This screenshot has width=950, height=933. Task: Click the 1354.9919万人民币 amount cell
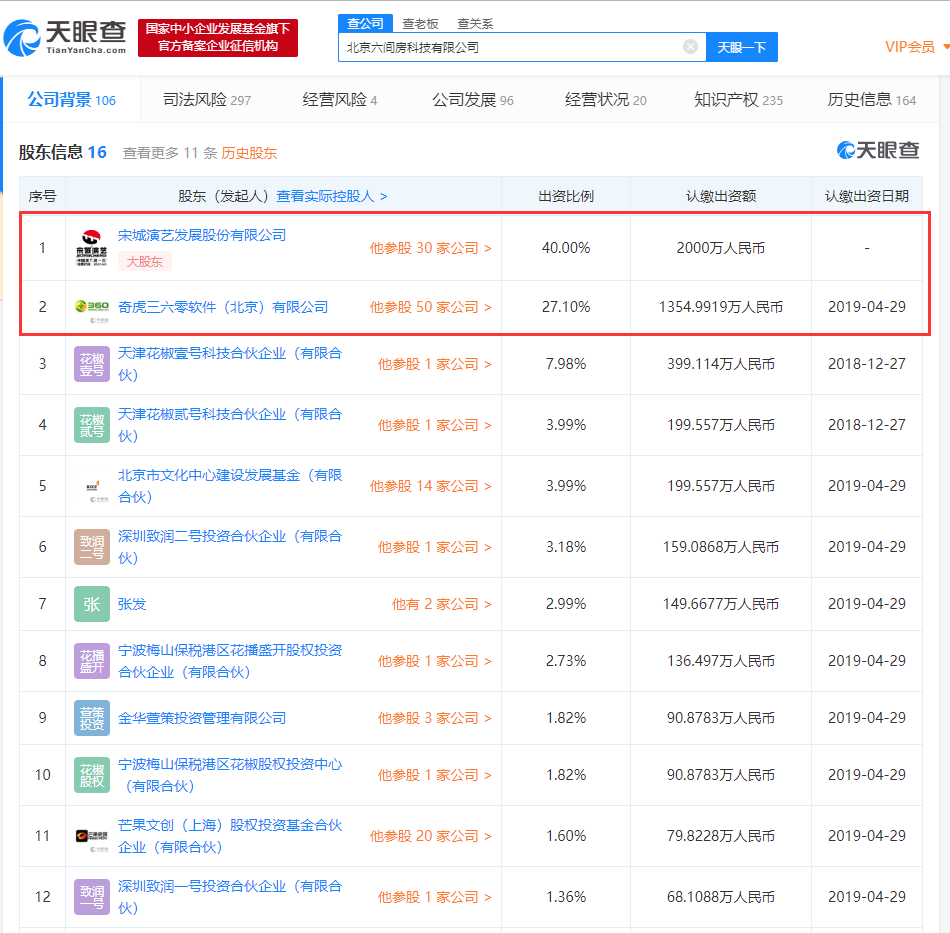coord(721,307)
